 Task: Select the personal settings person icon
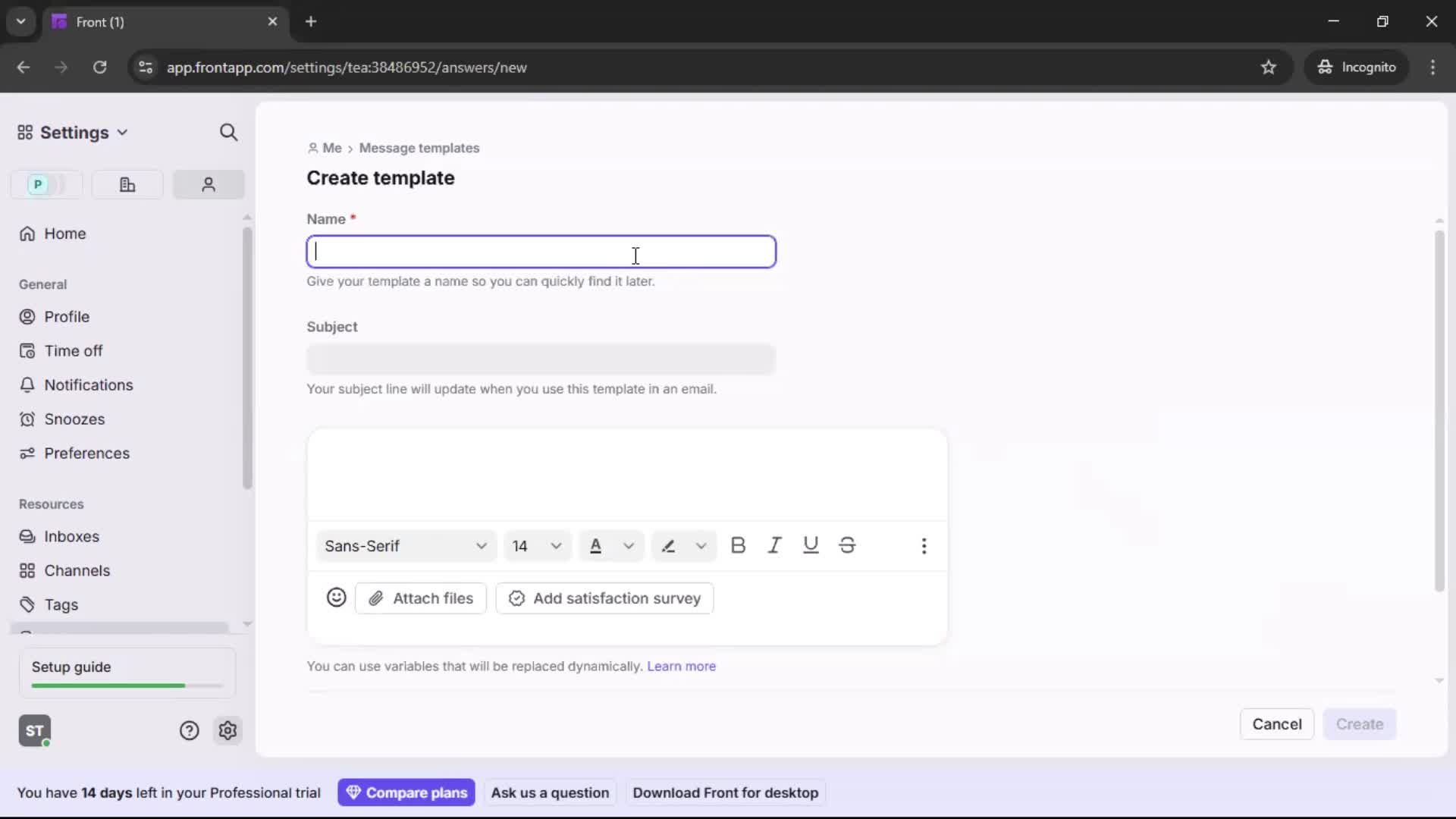click(209, 184)
